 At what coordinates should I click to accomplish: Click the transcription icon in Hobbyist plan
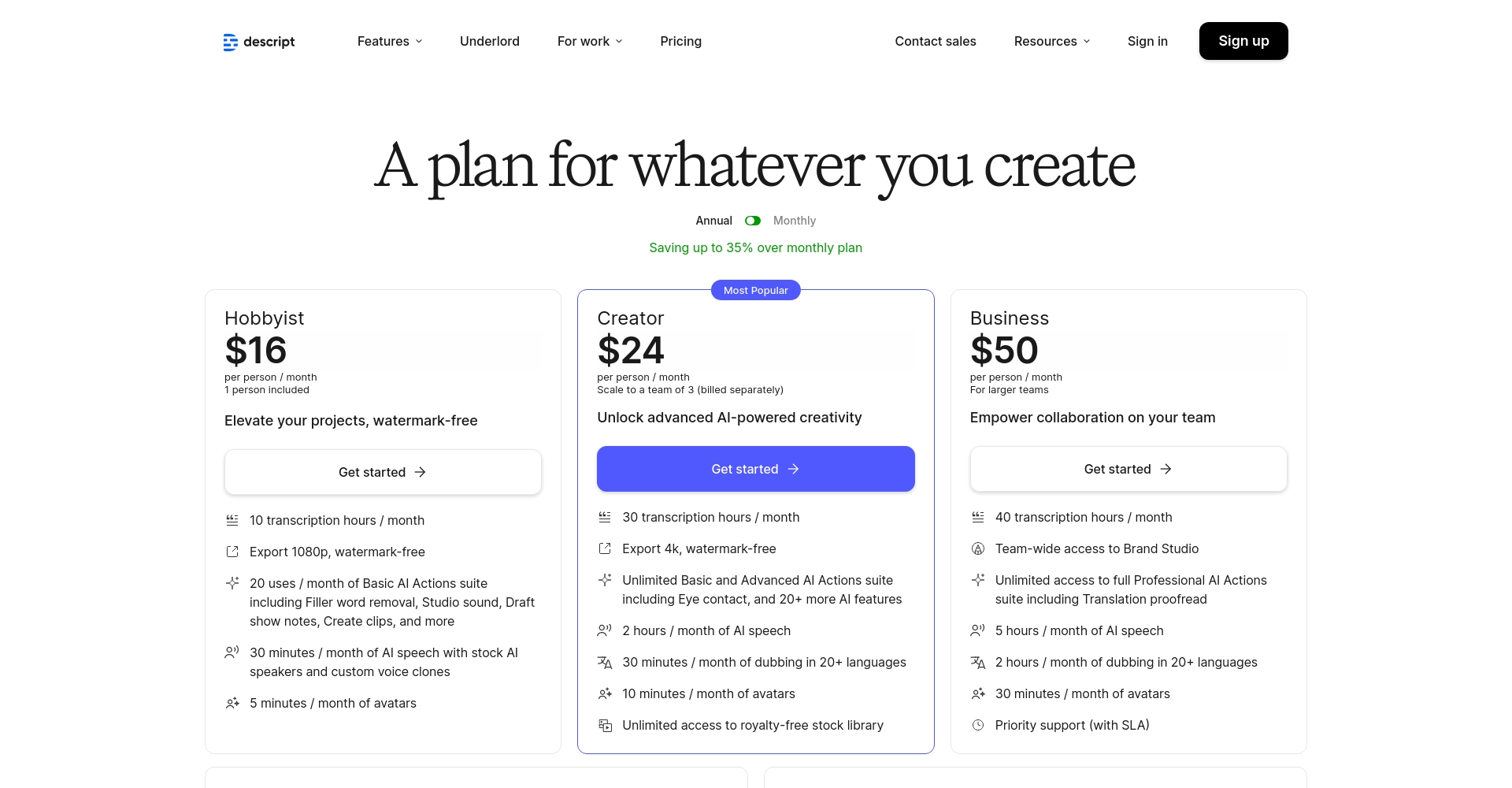coord(232,520)
